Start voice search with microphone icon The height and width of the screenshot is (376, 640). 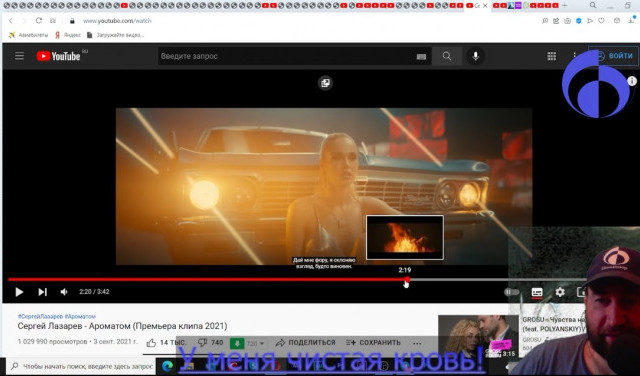click(475, 56)
